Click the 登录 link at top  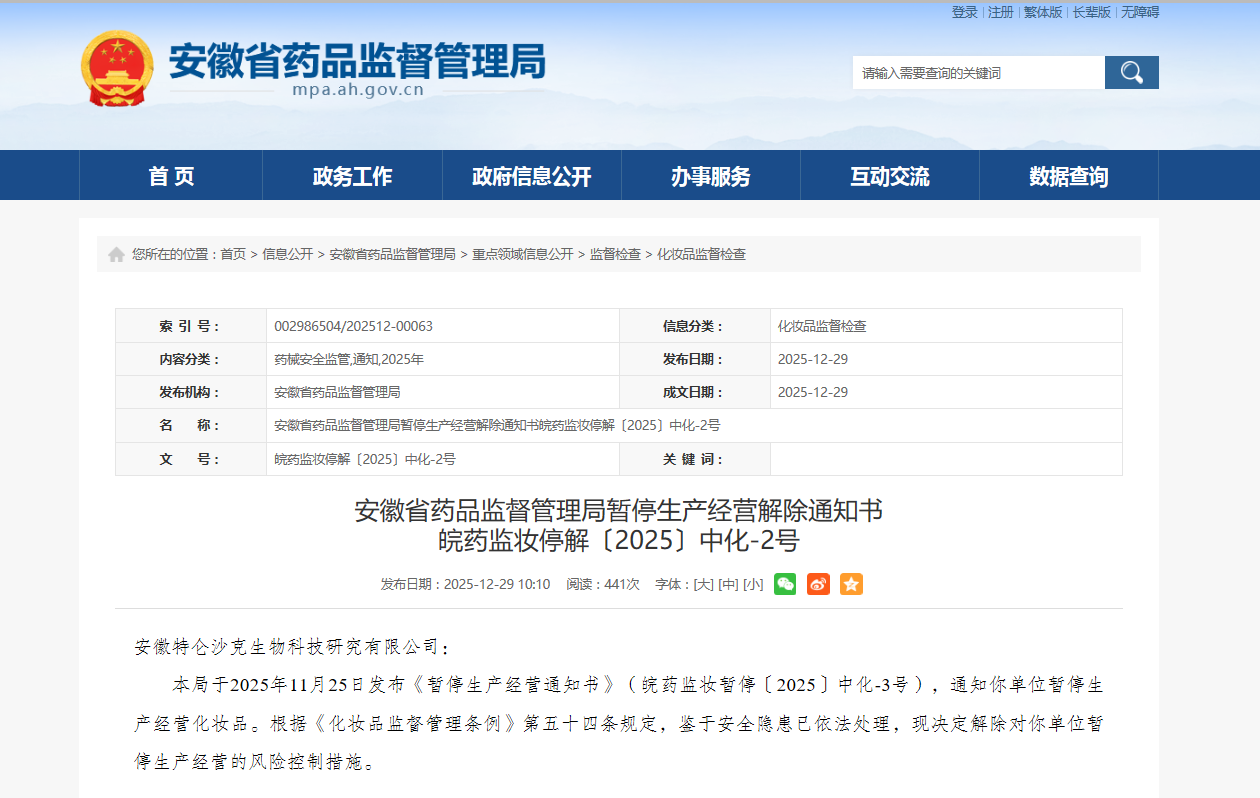coord(965,12)
